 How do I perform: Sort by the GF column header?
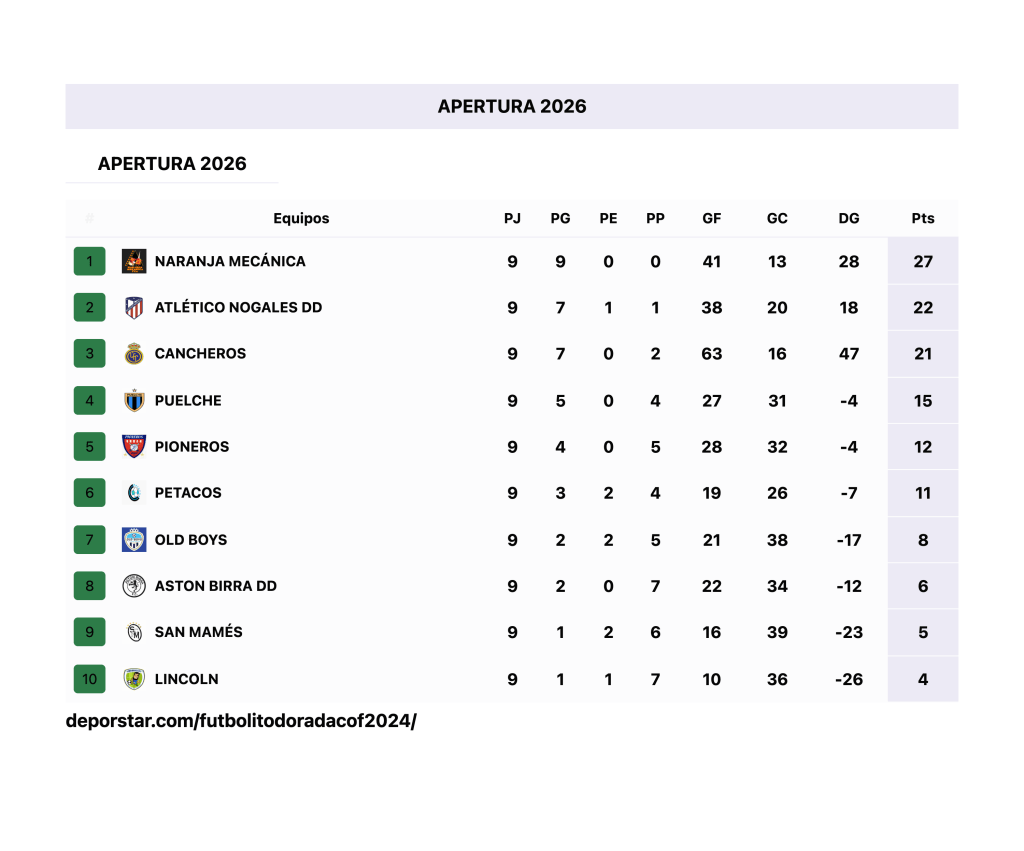(x=711, y=218)
